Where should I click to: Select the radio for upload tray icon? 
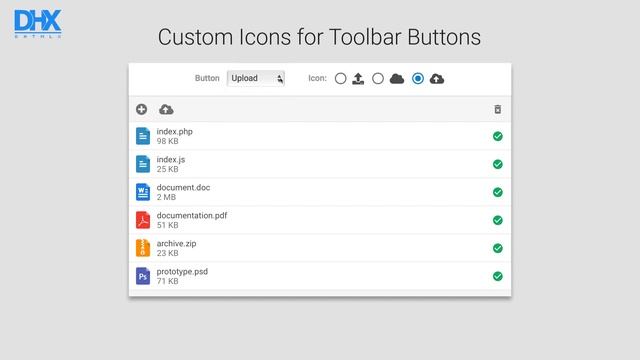point(340,78)
